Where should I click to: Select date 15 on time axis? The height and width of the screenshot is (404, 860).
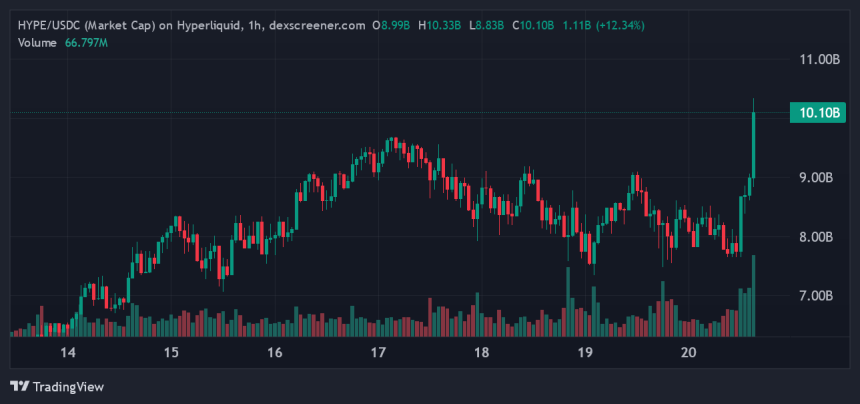pyautogui.click(x=171, y=353)
